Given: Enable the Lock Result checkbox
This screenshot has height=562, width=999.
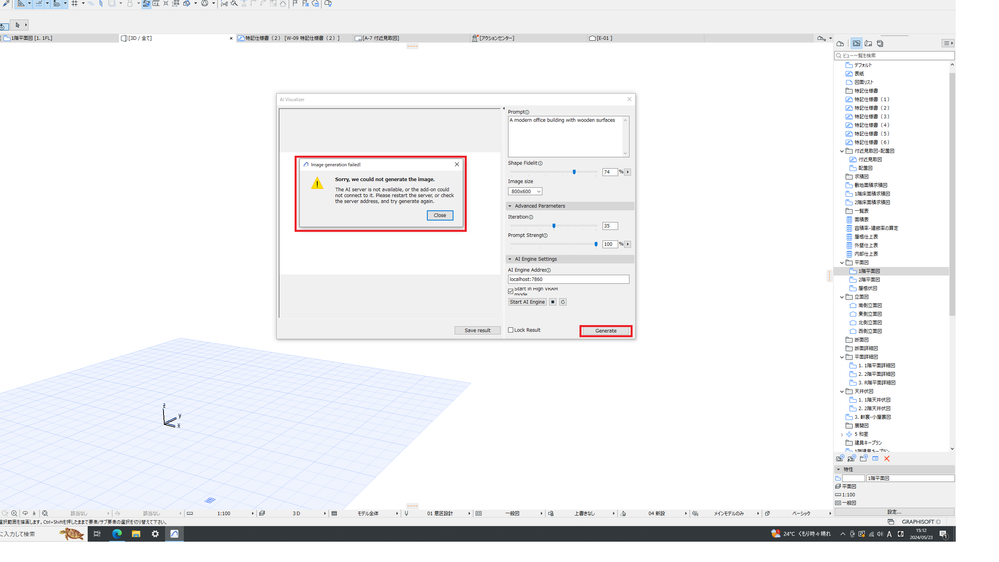Looking at the screenshot, I should [511, 330].
